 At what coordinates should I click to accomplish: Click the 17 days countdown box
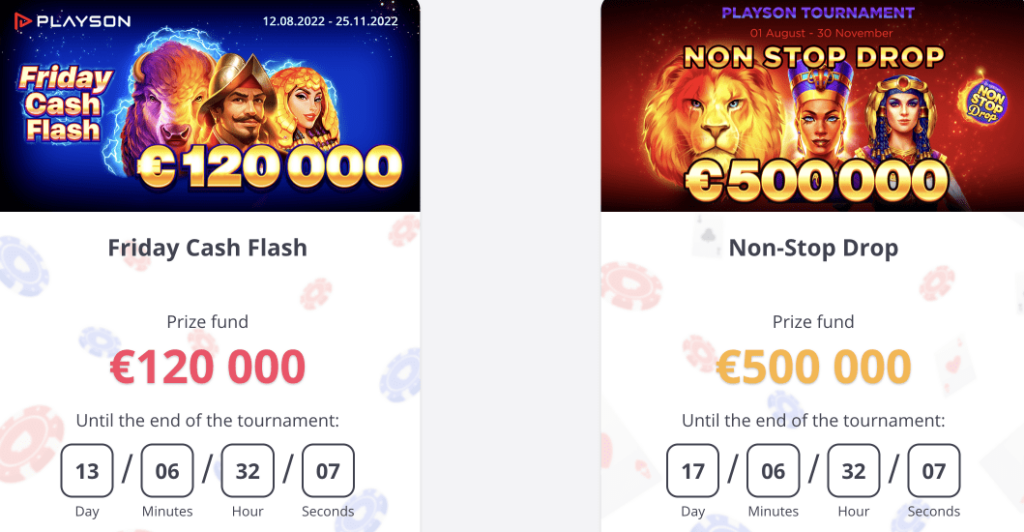693,471
